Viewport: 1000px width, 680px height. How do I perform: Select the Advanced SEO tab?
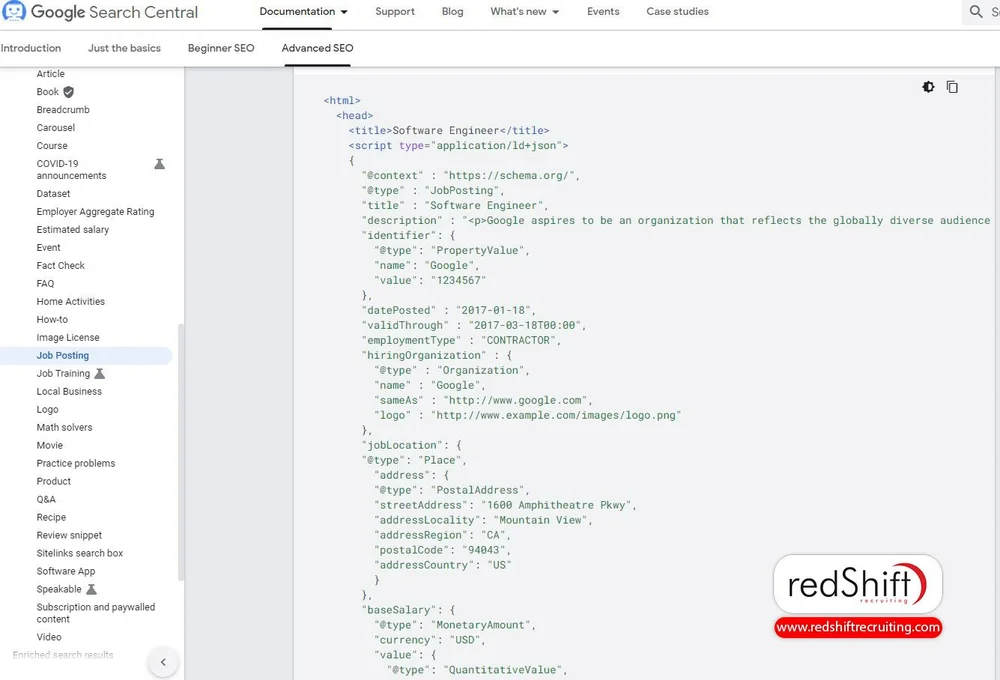pyautogui.click(x=317, y=48)
